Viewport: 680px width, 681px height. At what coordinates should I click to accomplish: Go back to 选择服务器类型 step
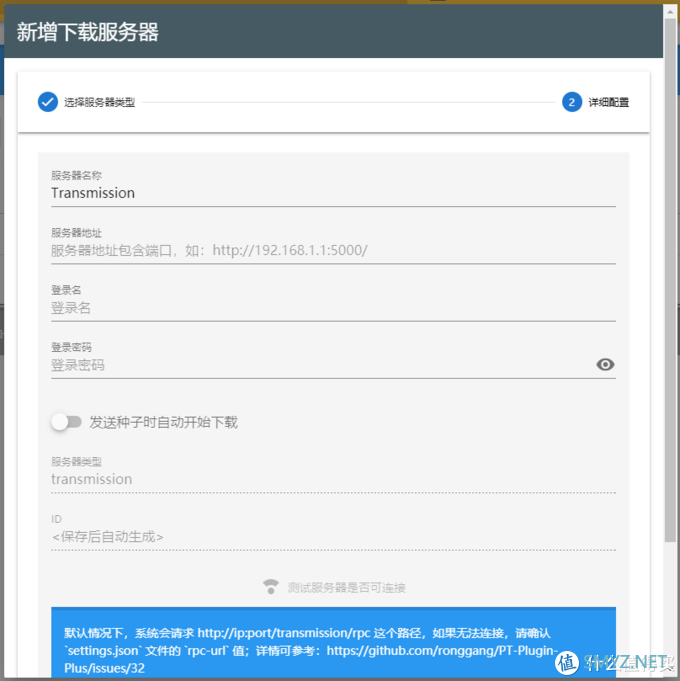99,102
